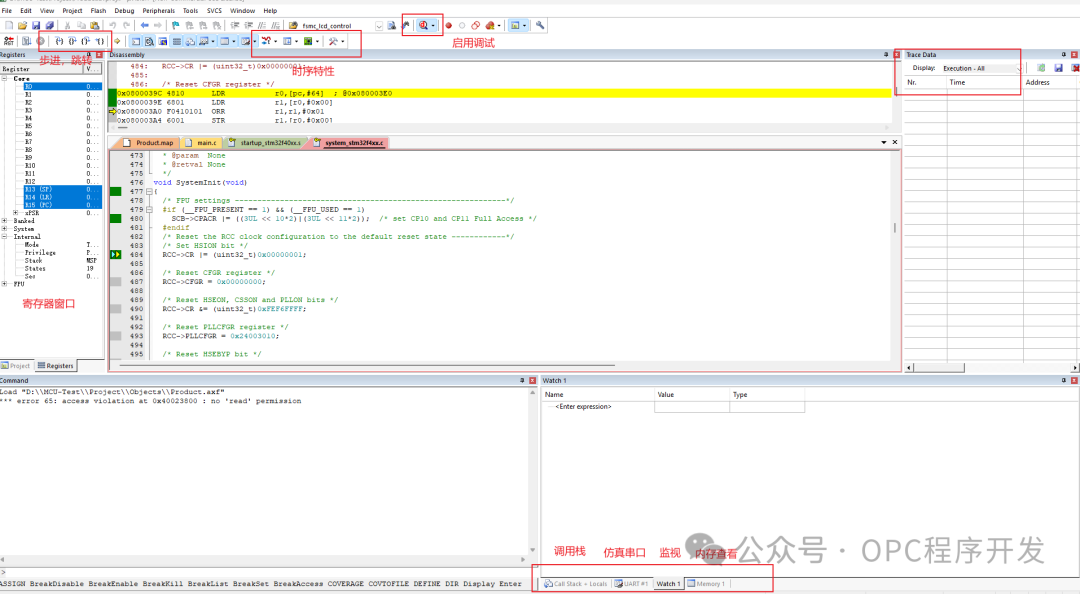The width and height of the screenshot is (1080, 594).
Task: Expand the xPSR register node
Action: [x=15, y=213]
